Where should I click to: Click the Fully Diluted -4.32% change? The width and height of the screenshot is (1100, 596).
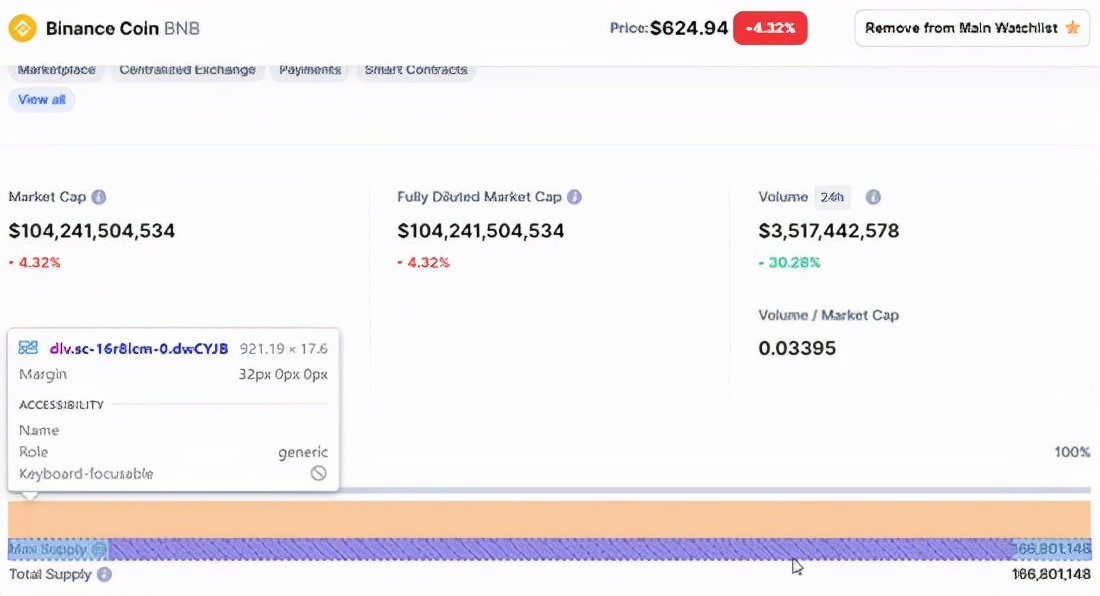pos(423,262)
